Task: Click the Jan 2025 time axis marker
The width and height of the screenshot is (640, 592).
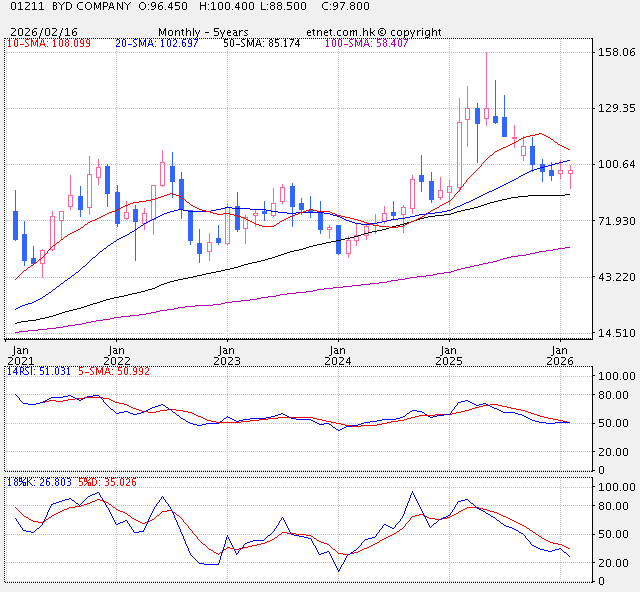Action: tap(448, 355)
